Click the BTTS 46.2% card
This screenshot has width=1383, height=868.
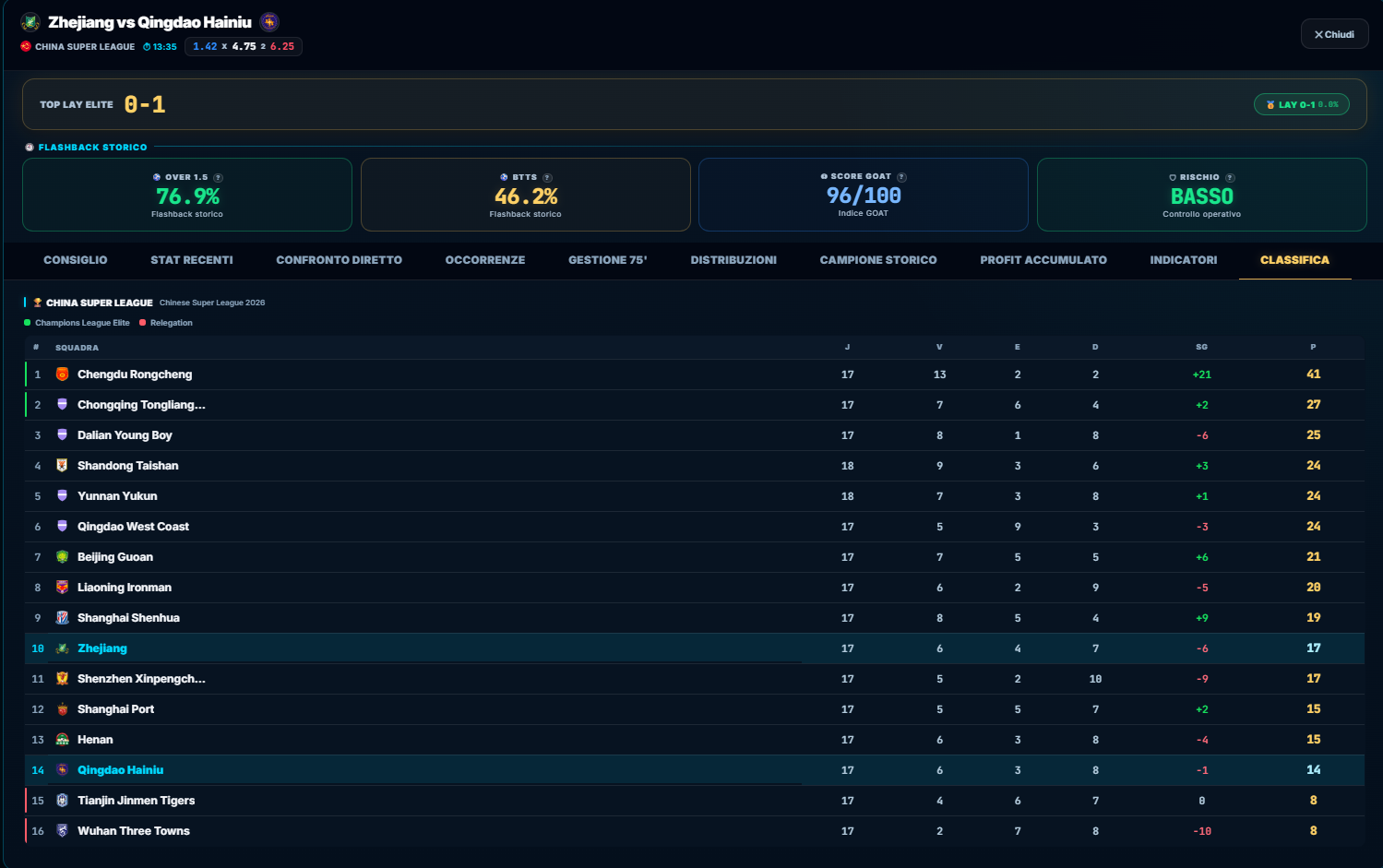click(x=526, y=195)
